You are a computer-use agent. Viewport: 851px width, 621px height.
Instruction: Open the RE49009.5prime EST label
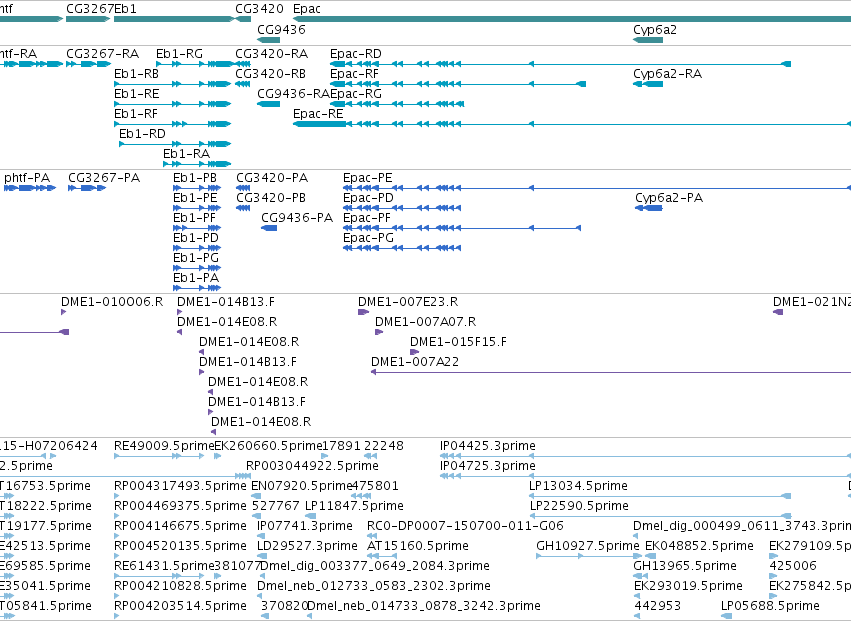click(164, 446)
